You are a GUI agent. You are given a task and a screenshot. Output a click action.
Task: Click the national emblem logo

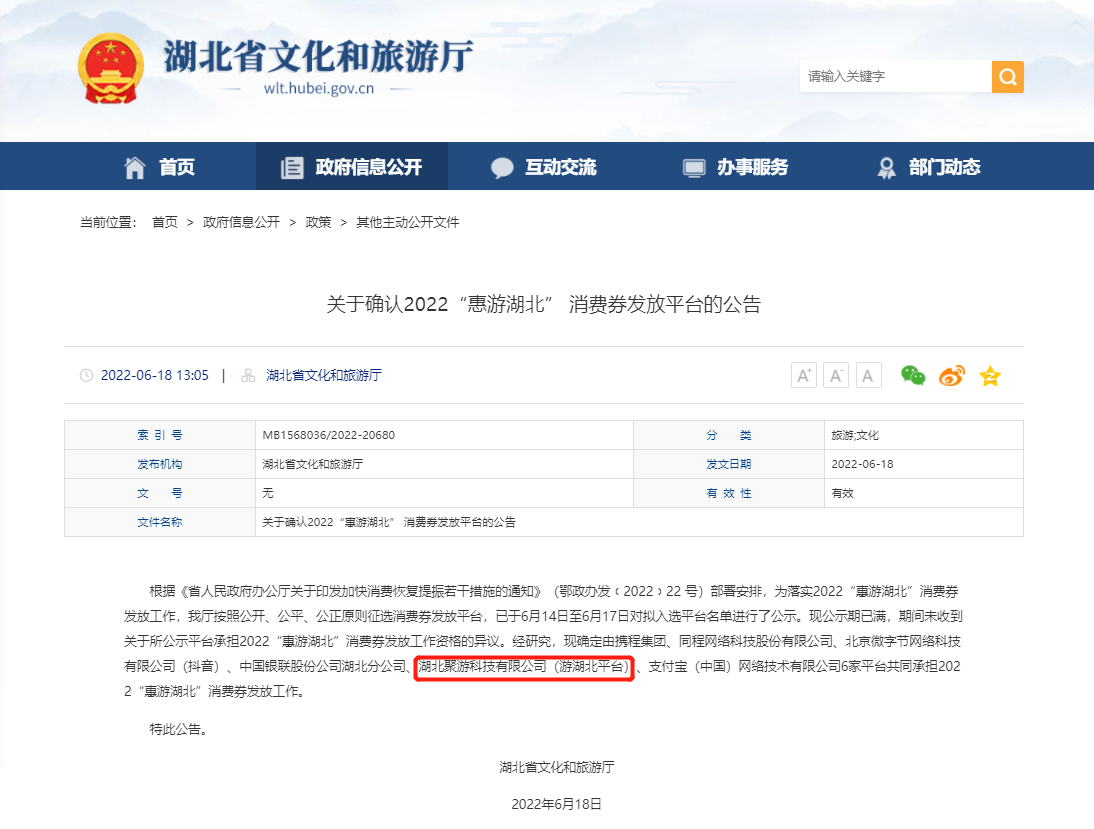(110, 69)
